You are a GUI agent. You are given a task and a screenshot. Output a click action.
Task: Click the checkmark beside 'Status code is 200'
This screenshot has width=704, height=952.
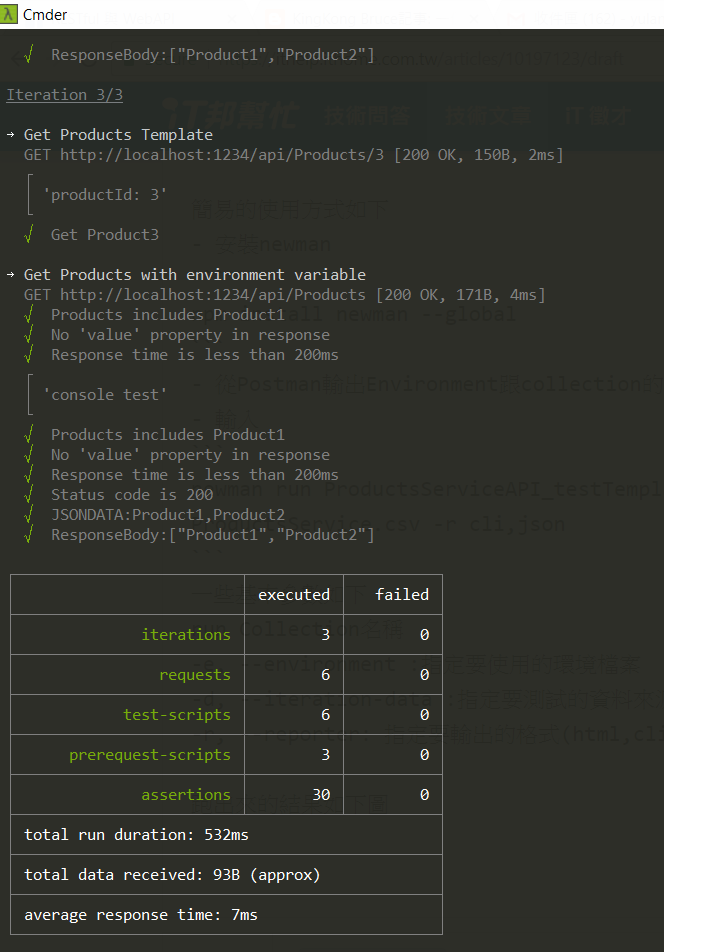click(x=28, y=494)
